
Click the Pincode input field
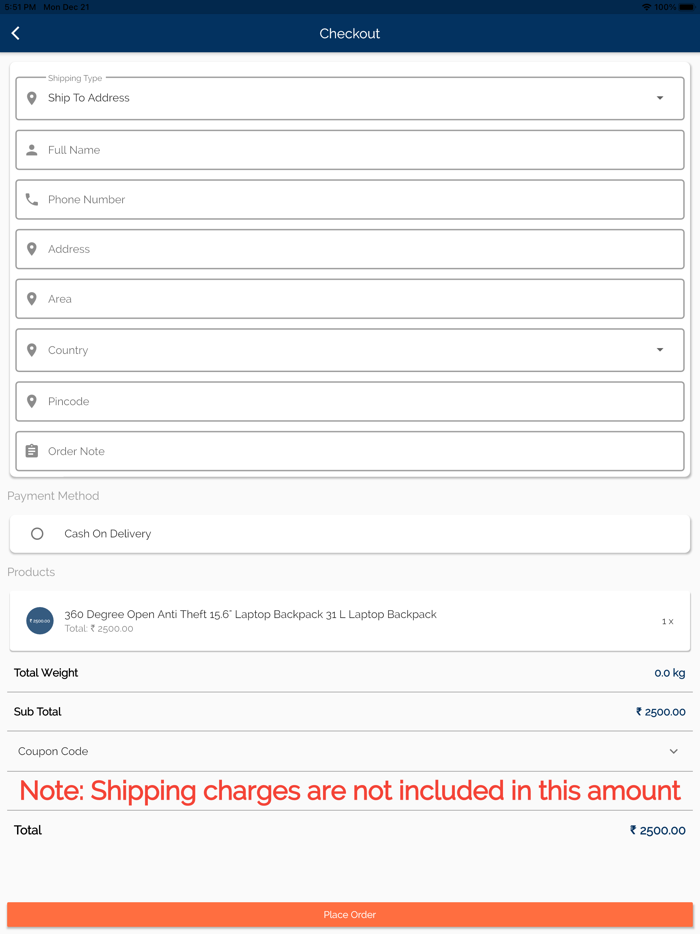point(360,401)
